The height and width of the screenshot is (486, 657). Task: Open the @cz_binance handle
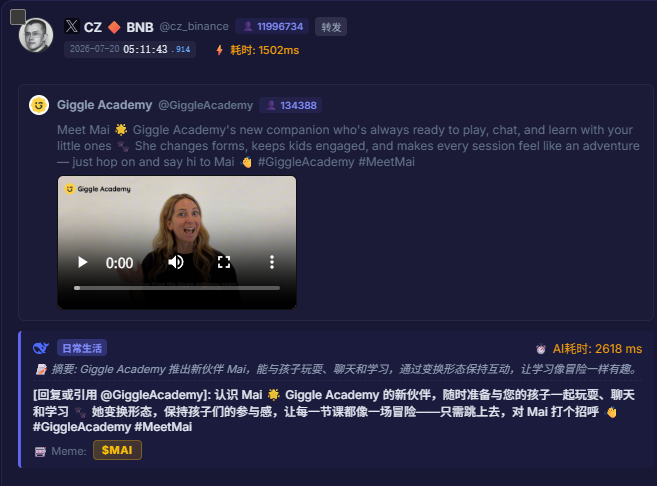(x=194, y=26)
